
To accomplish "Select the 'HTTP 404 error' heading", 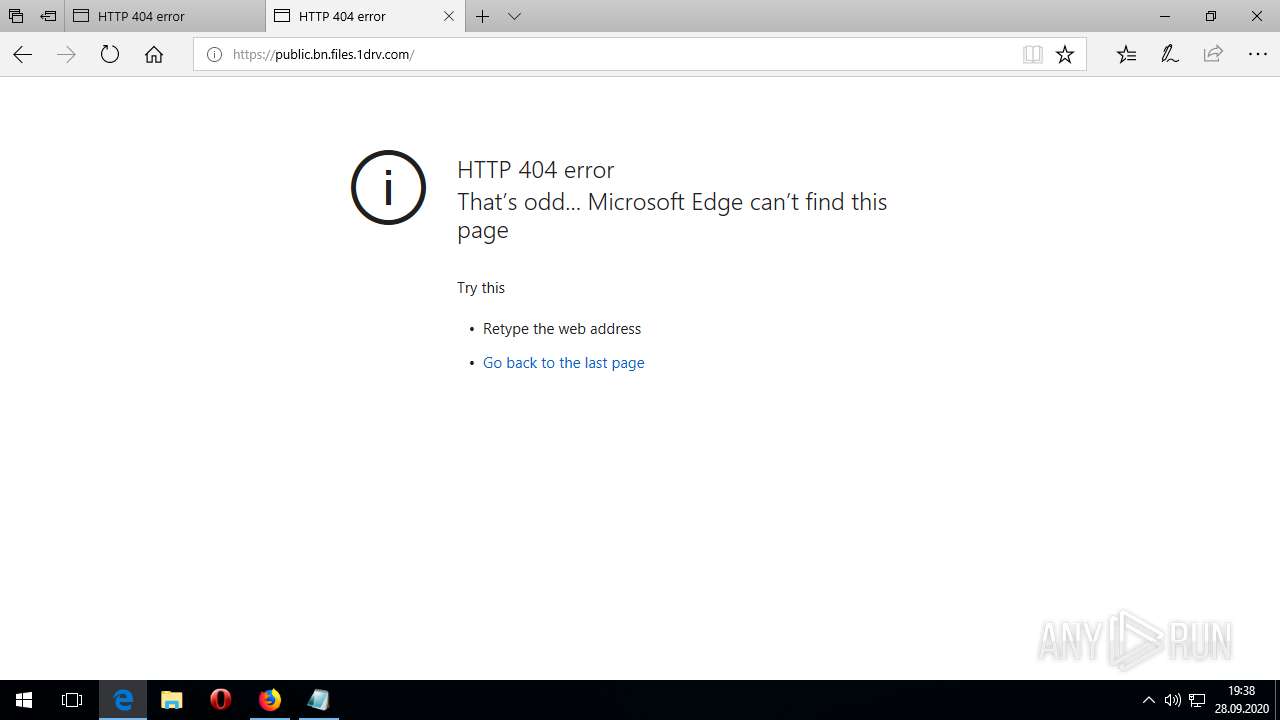I will (x=536, y=170).
